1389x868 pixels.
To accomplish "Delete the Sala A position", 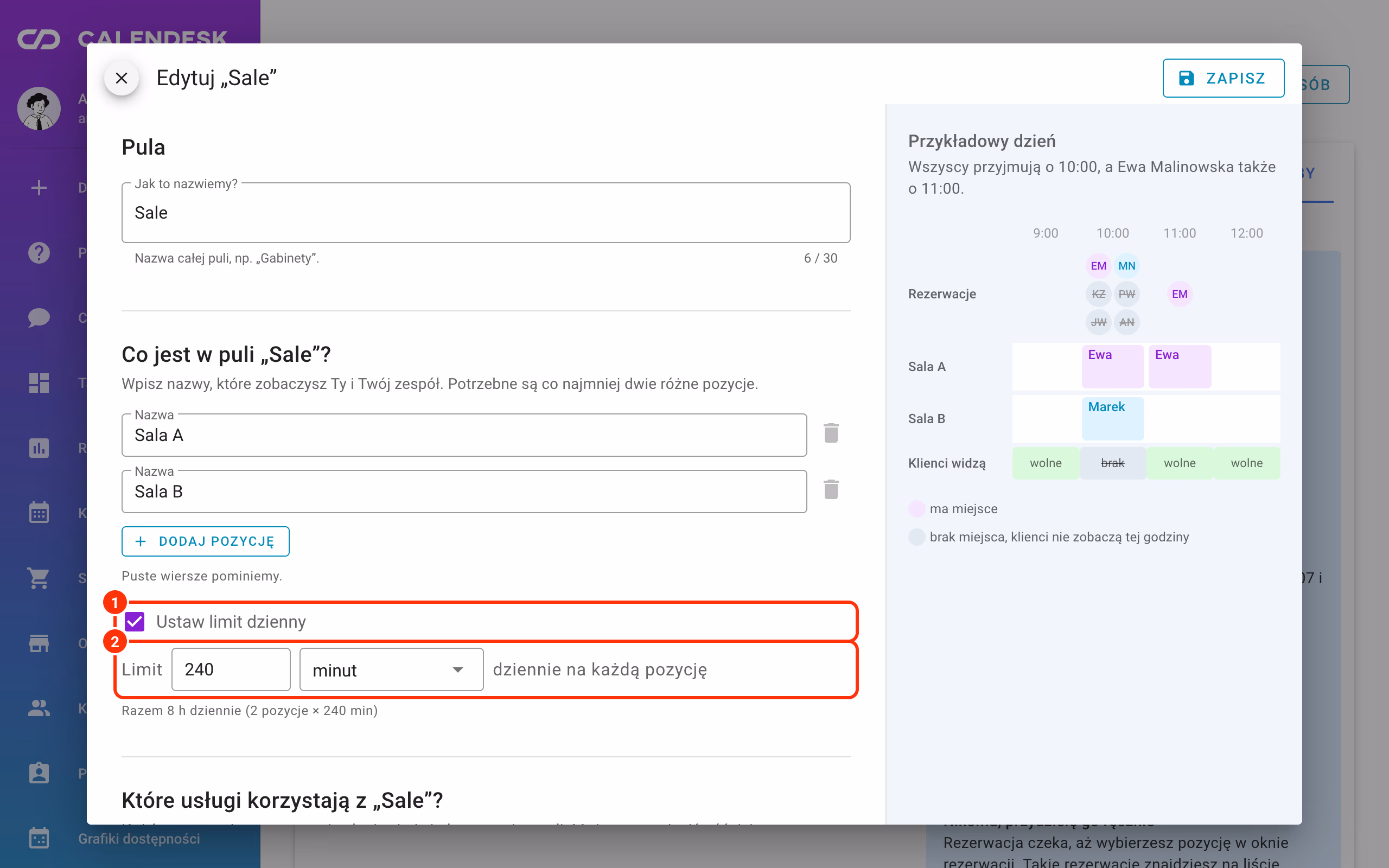I will point(831,433).
